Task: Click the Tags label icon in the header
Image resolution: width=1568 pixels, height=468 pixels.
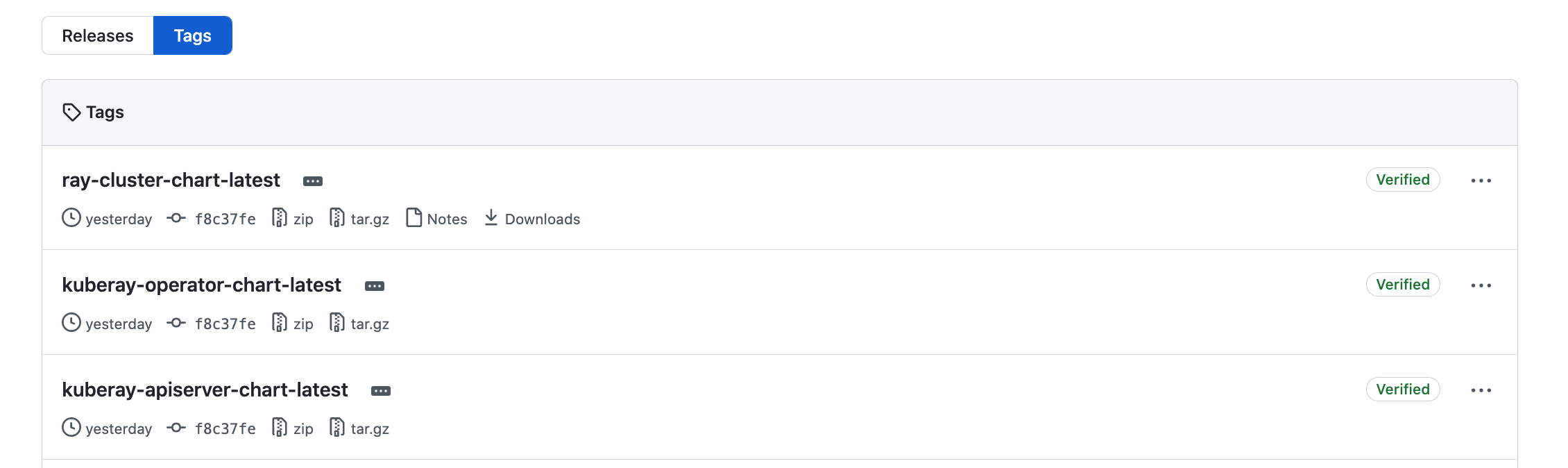Action: click(x=72, y=112)
